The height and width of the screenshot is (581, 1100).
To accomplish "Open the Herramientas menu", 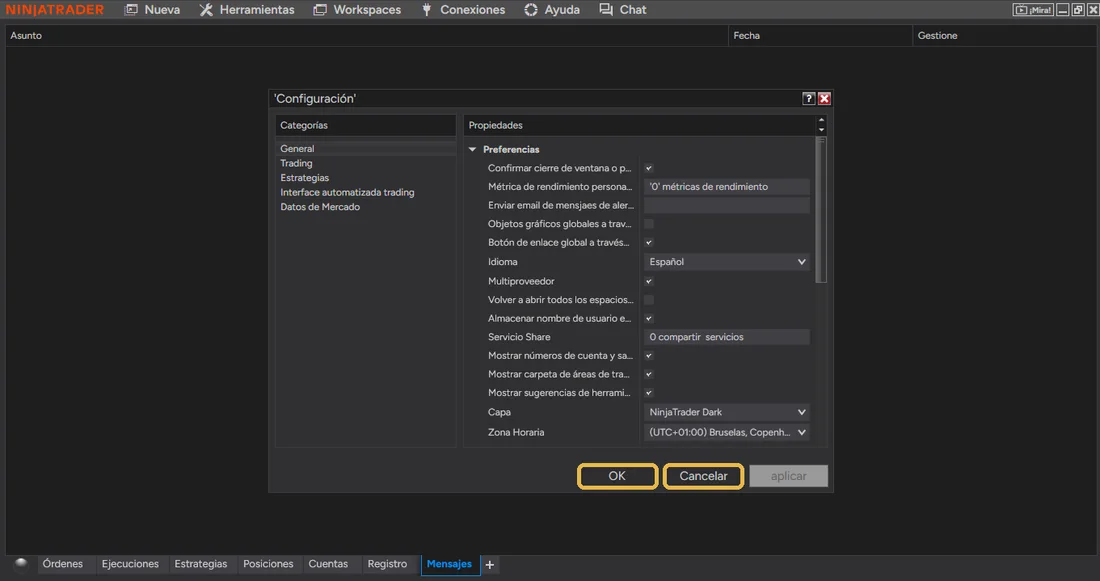I will (x=247, y=10).
